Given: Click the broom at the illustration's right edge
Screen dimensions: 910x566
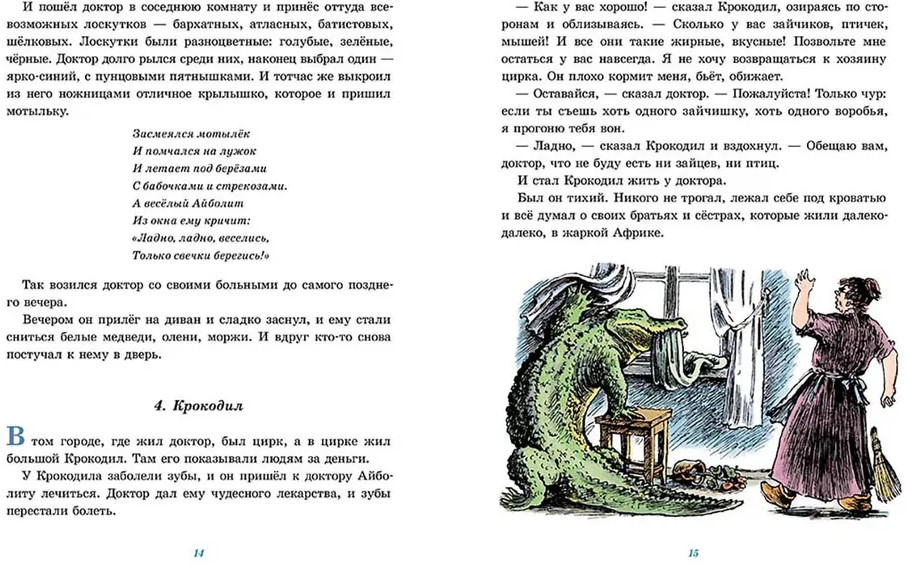Looking at the screenshot, I should [882, 465].
